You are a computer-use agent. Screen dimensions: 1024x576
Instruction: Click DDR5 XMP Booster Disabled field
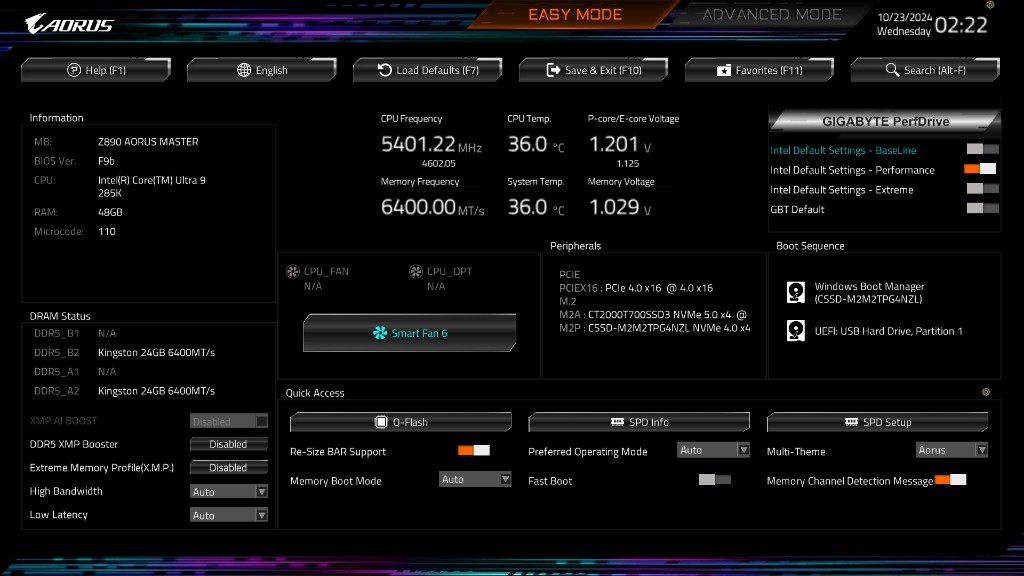(229, 444)
